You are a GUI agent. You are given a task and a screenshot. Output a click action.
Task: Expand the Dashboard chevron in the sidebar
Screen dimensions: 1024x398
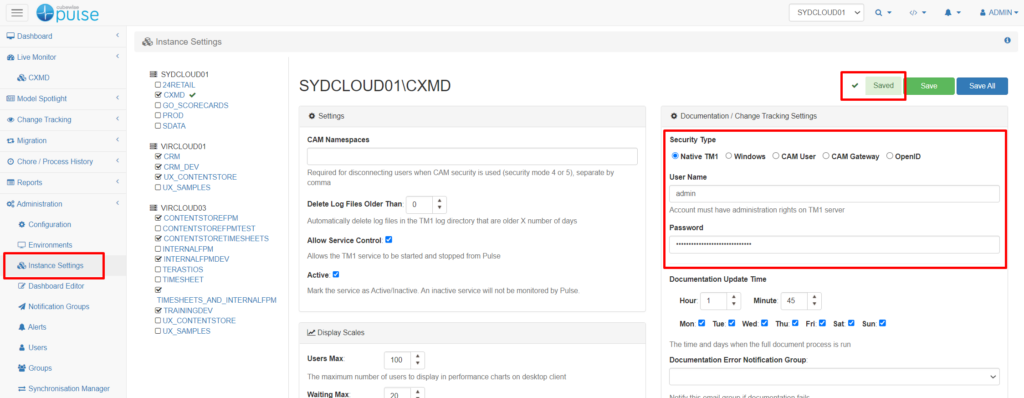pyautogui.click(x=117, y=36)
